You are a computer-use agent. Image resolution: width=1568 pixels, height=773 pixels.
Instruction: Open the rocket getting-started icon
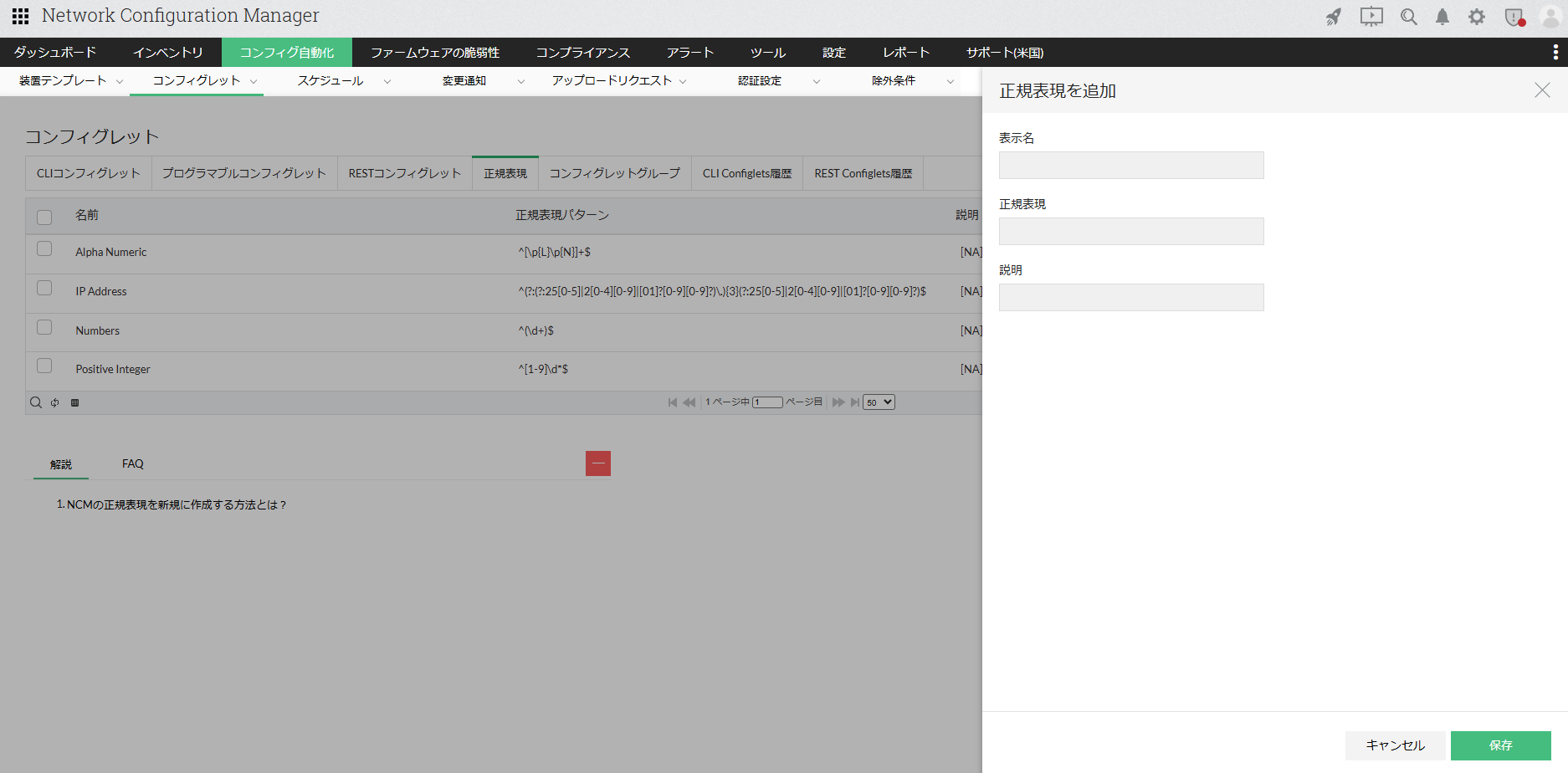[1333, 16]
